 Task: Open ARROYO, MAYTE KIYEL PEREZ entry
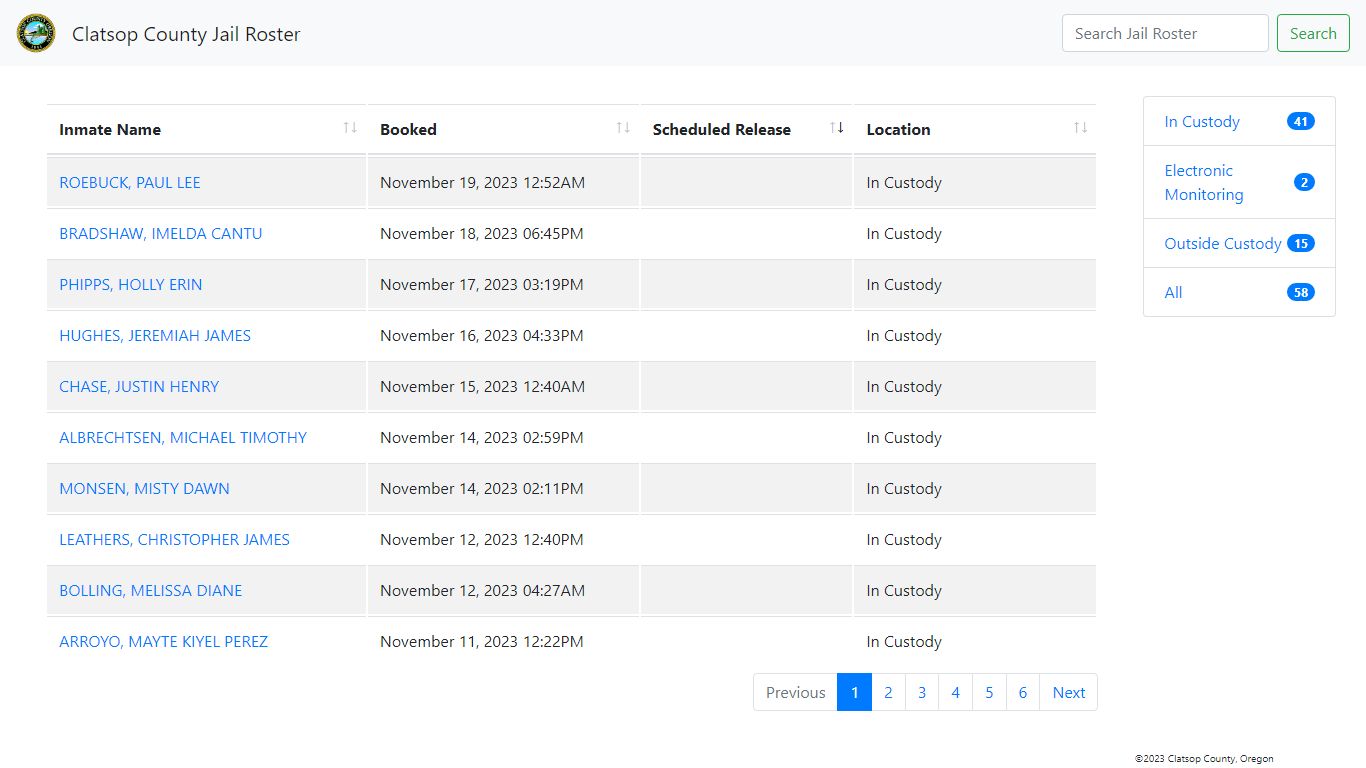pyautogui.click(x=164, y=642)
